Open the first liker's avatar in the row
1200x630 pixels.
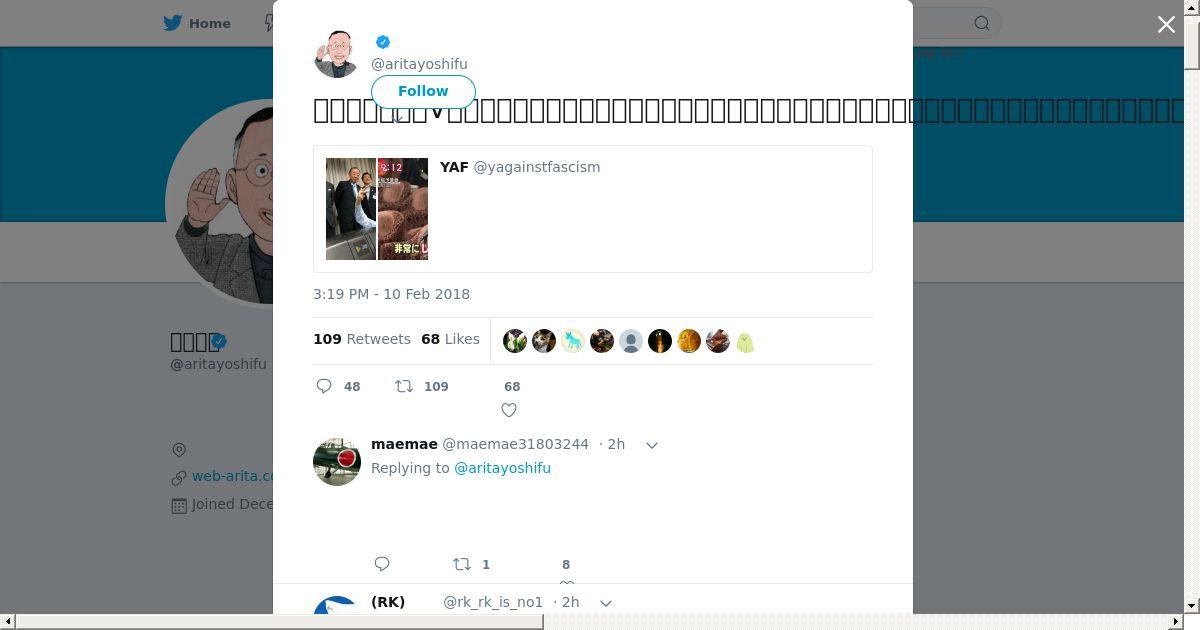point(515,341)
